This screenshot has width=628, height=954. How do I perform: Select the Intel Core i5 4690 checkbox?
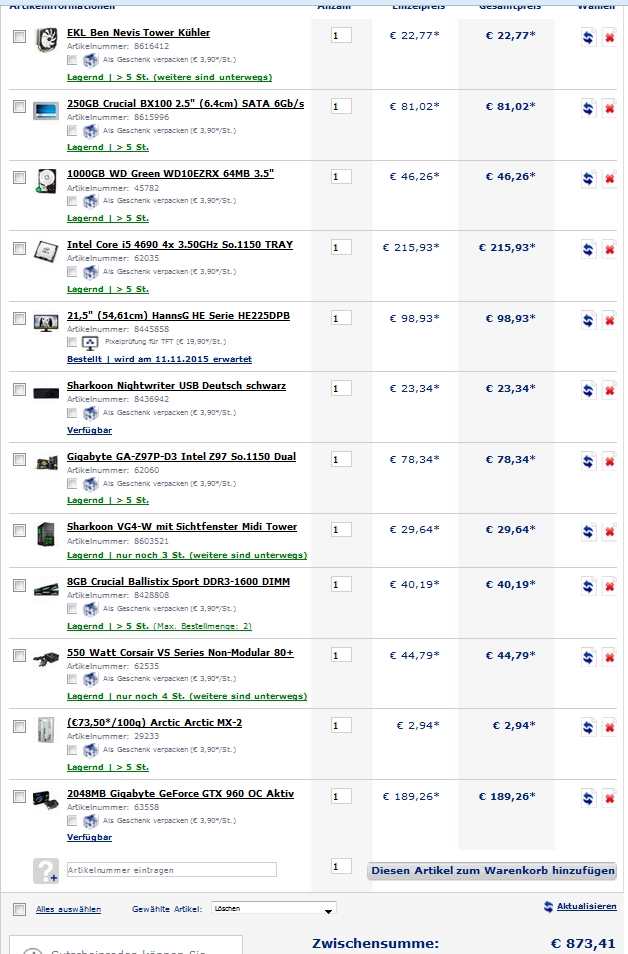[19, 248]
